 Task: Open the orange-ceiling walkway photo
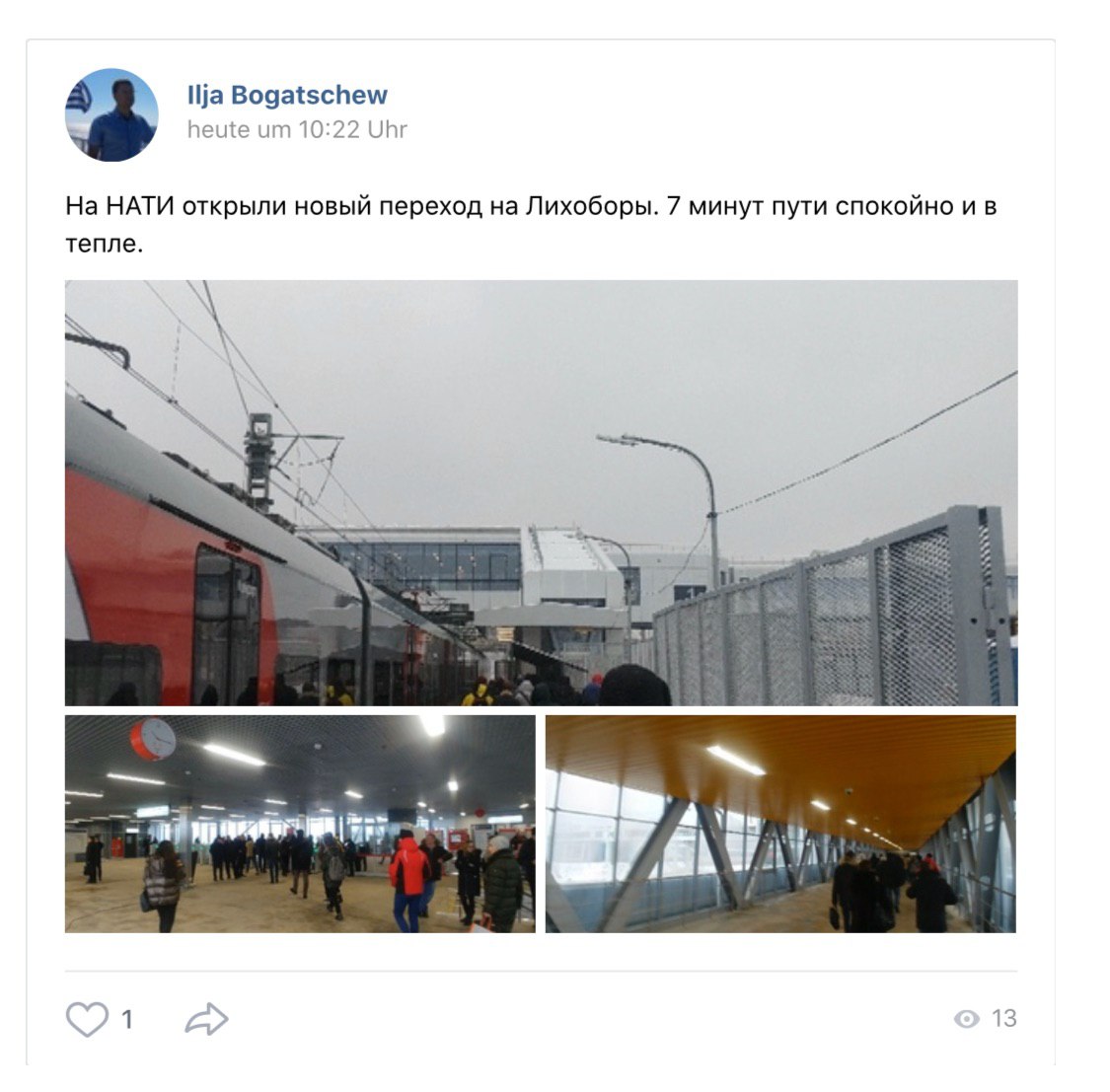(x=780, y=824)
